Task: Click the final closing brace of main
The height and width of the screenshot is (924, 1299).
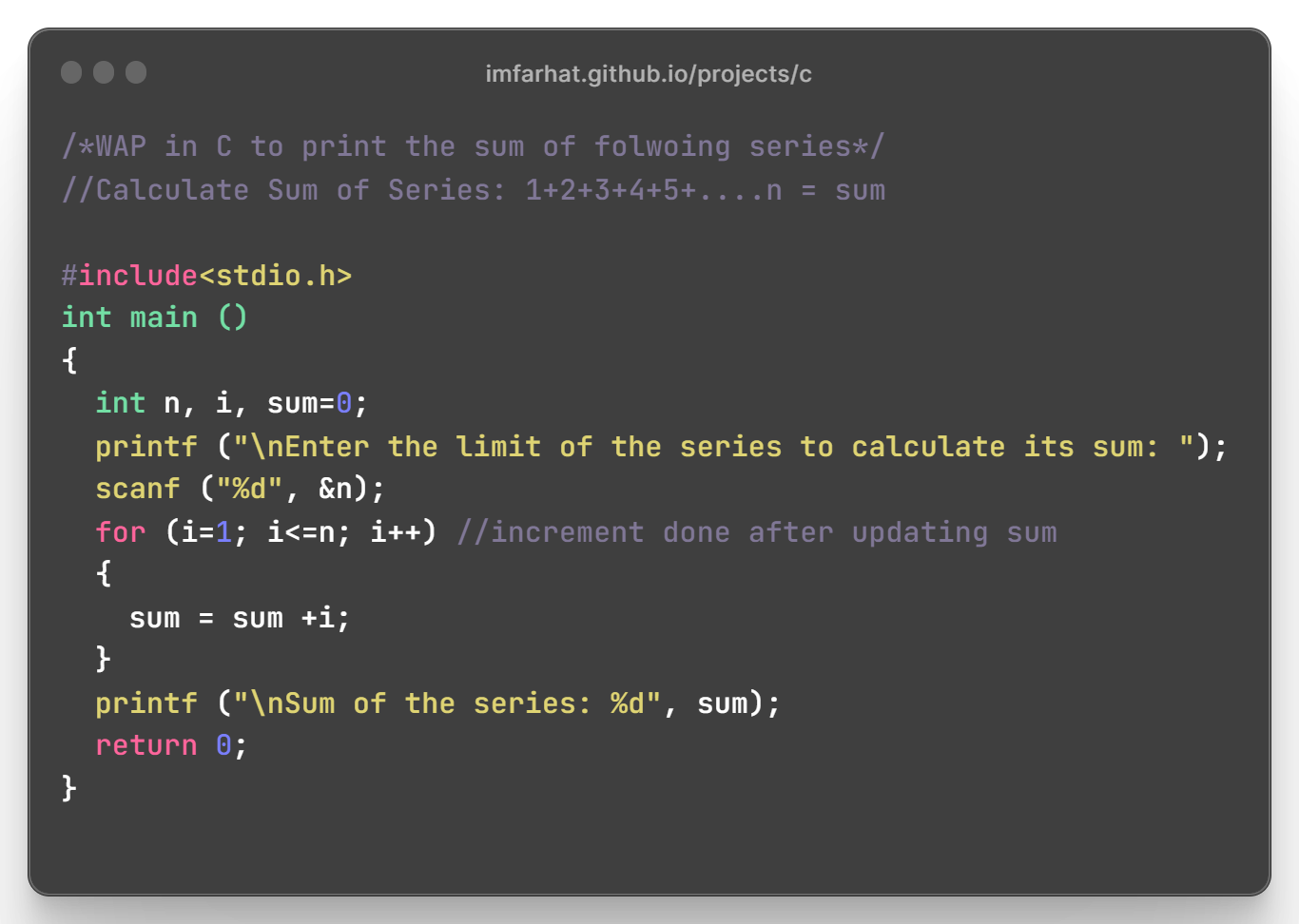Action: pyautogui.click(x=68, y=788)
